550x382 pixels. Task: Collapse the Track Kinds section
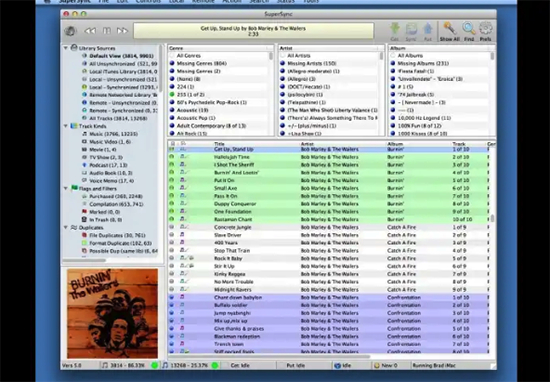pos(66,126)
